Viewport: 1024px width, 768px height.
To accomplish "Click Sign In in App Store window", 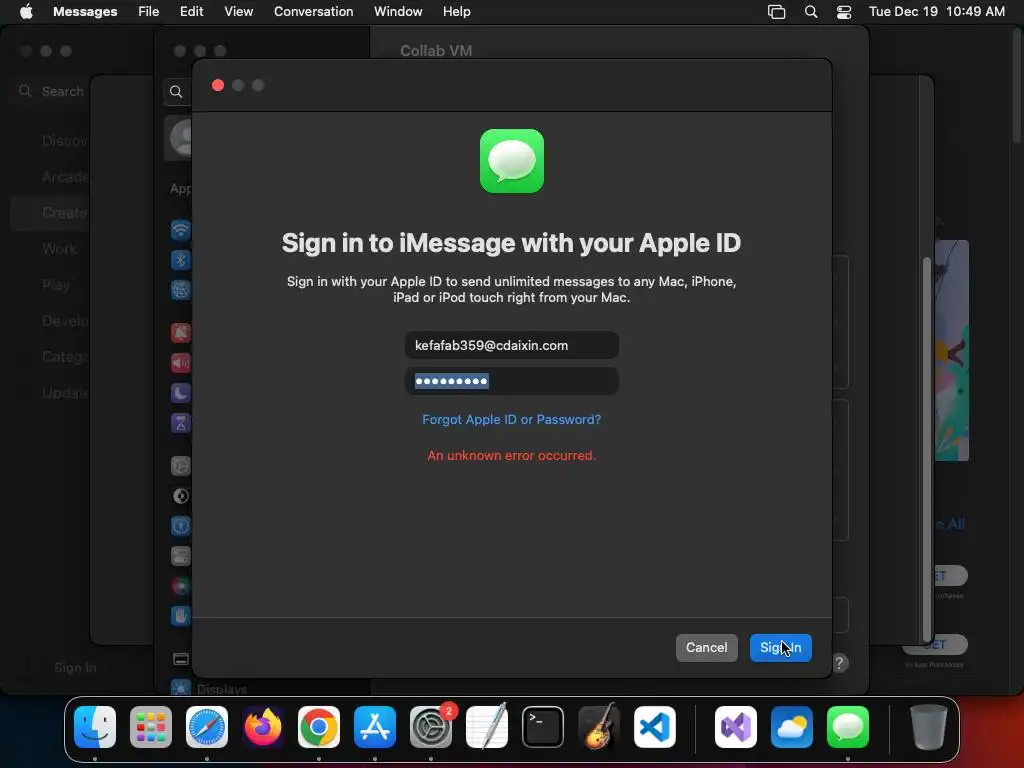I will [75, 667].
